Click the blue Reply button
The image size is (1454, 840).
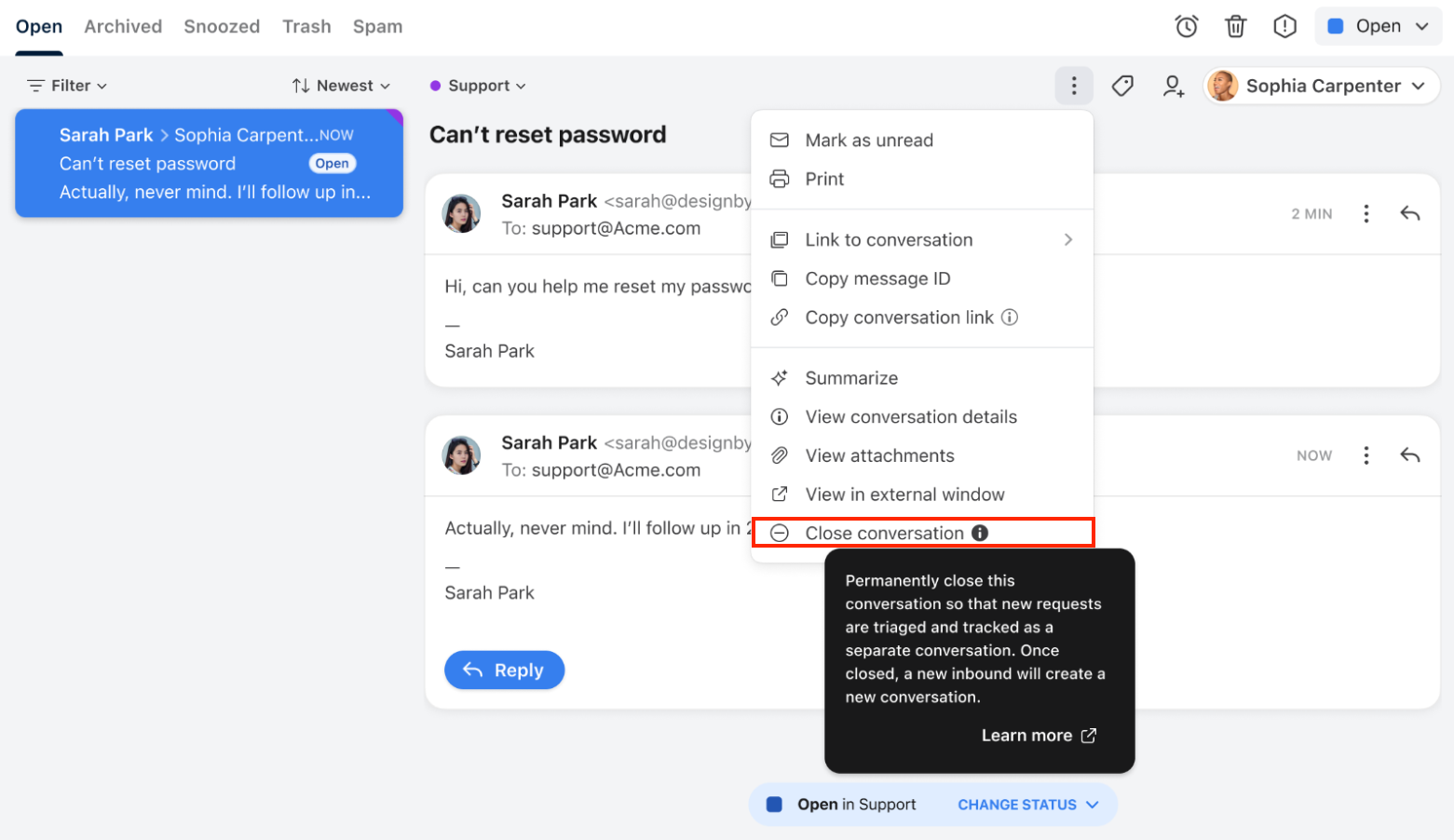pyautogui.click(x=504, y=671)
